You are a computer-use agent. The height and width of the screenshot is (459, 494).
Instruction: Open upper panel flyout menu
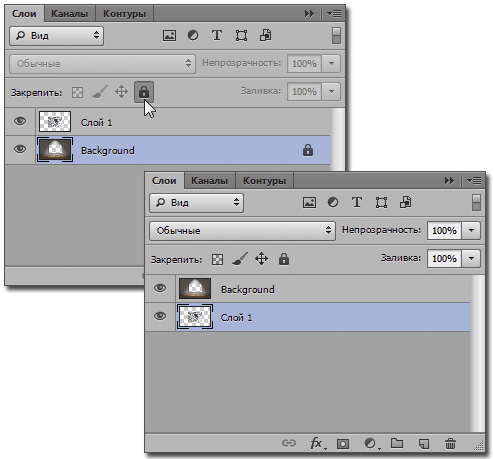click(x=334, y=14)
